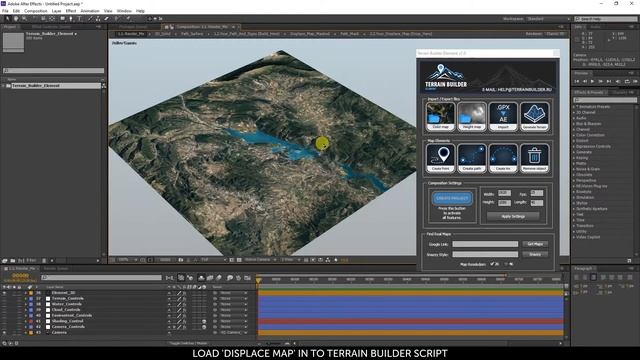
Task: Open Height map import in Terrain Builder
Action: tap(472, 116)
